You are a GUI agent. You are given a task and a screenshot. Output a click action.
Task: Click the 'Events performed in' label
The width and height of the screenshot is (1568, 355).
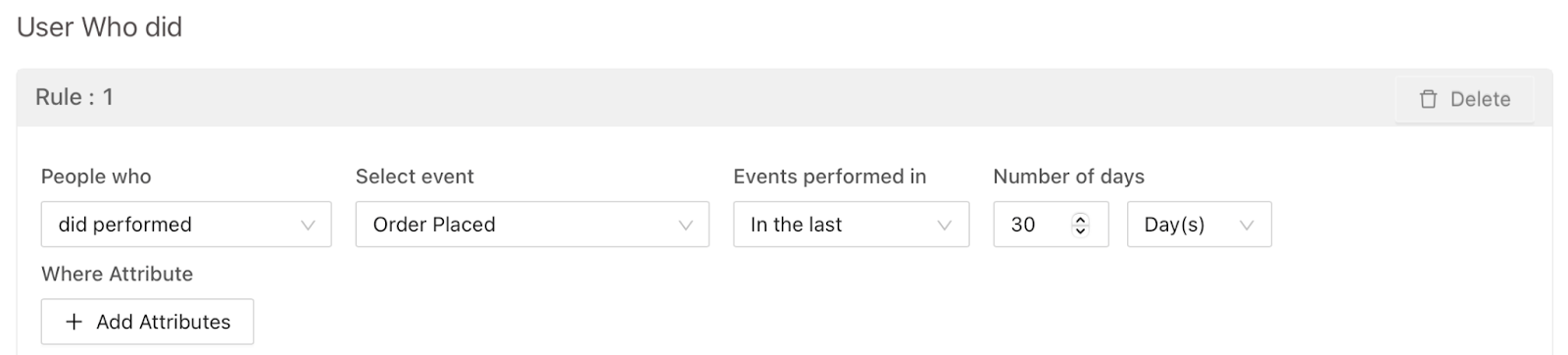pos(829,177)
